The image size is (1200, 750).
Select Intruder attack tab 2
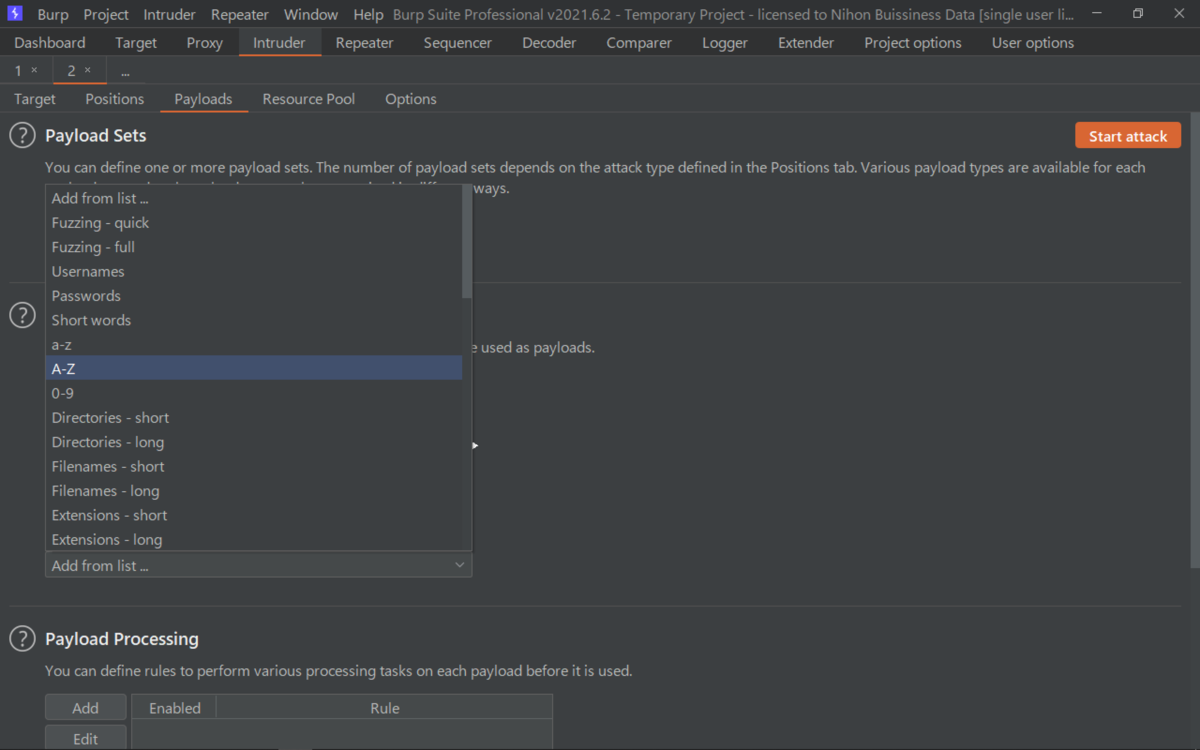[71, 70]
